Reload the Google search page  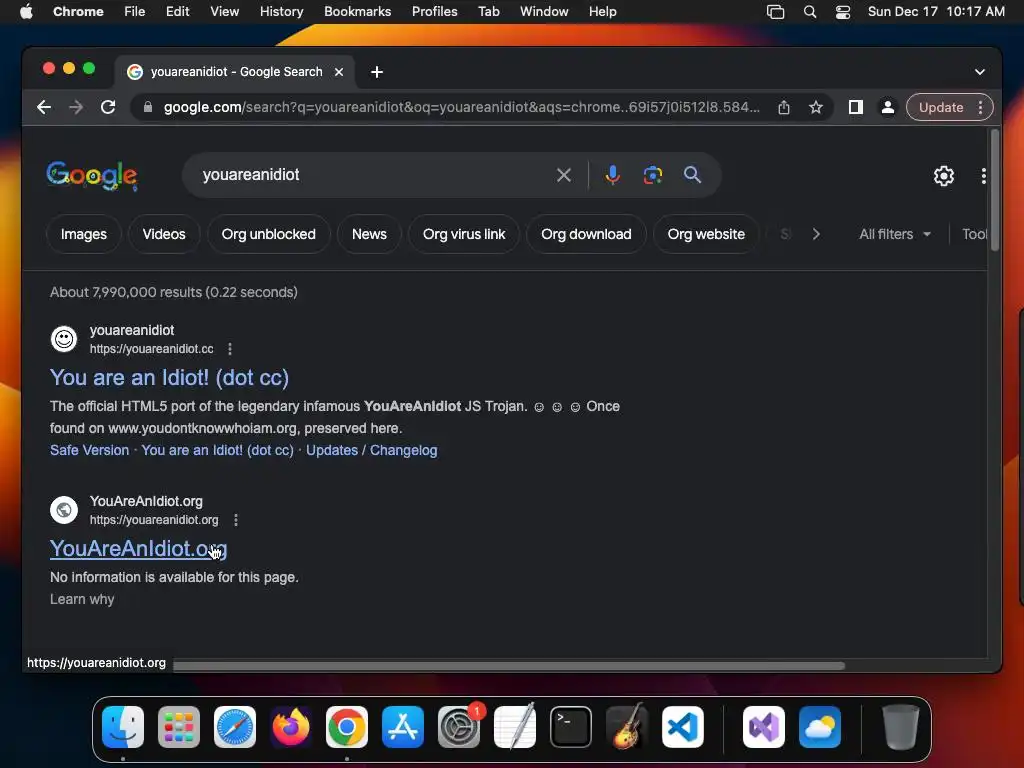[108, 107]
